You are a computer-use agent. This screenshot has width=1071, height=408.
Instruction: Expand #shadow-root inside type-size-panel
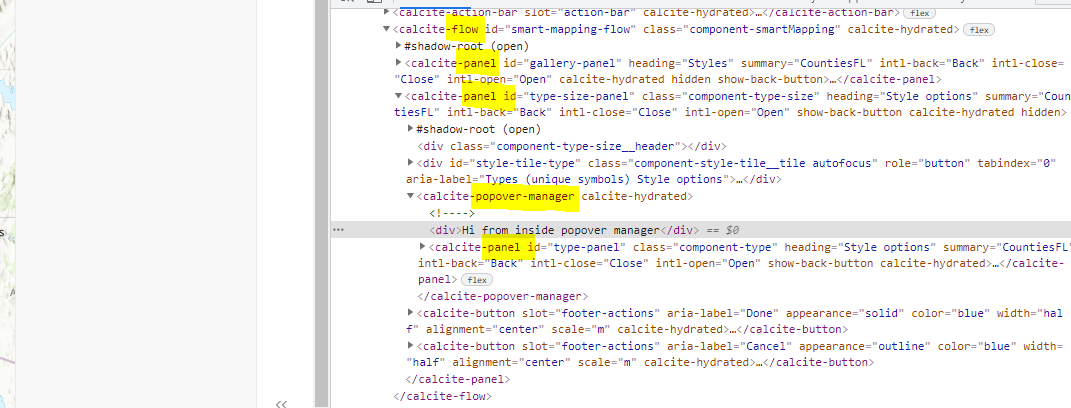tap(411, 128)
